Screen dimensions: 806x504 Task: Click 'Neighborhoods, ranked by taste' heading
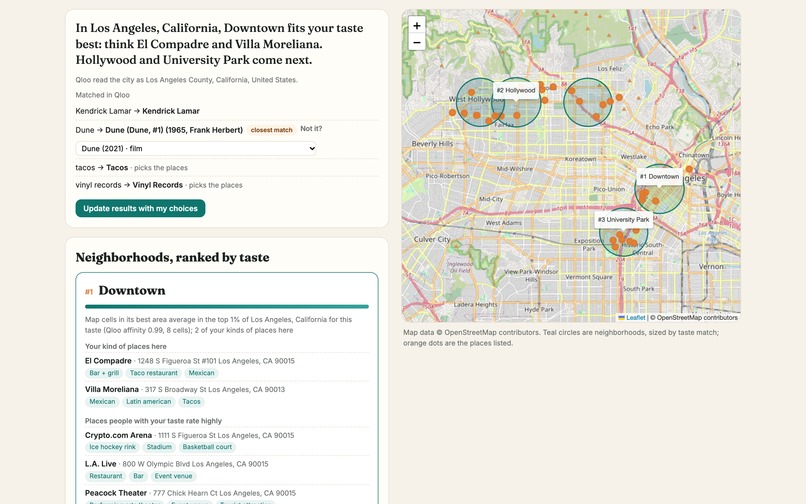pos(172,257)
